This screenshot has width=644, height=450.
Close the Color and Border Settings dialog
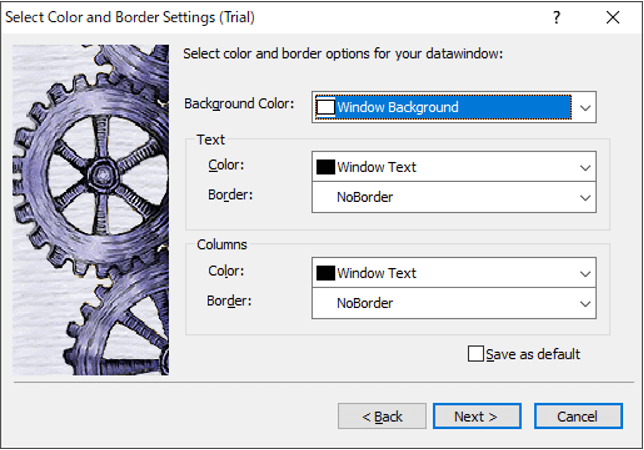tap(613, 17)
